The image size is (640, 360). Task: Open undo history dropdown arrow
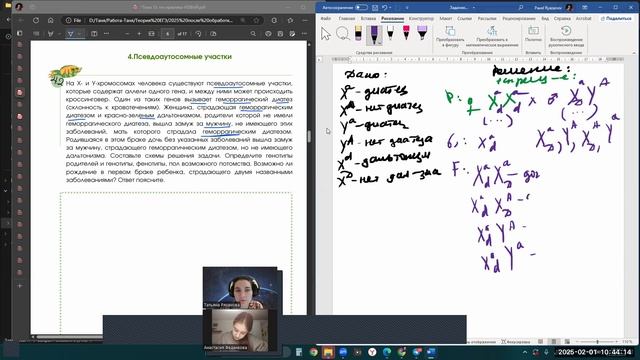point(391,7)
